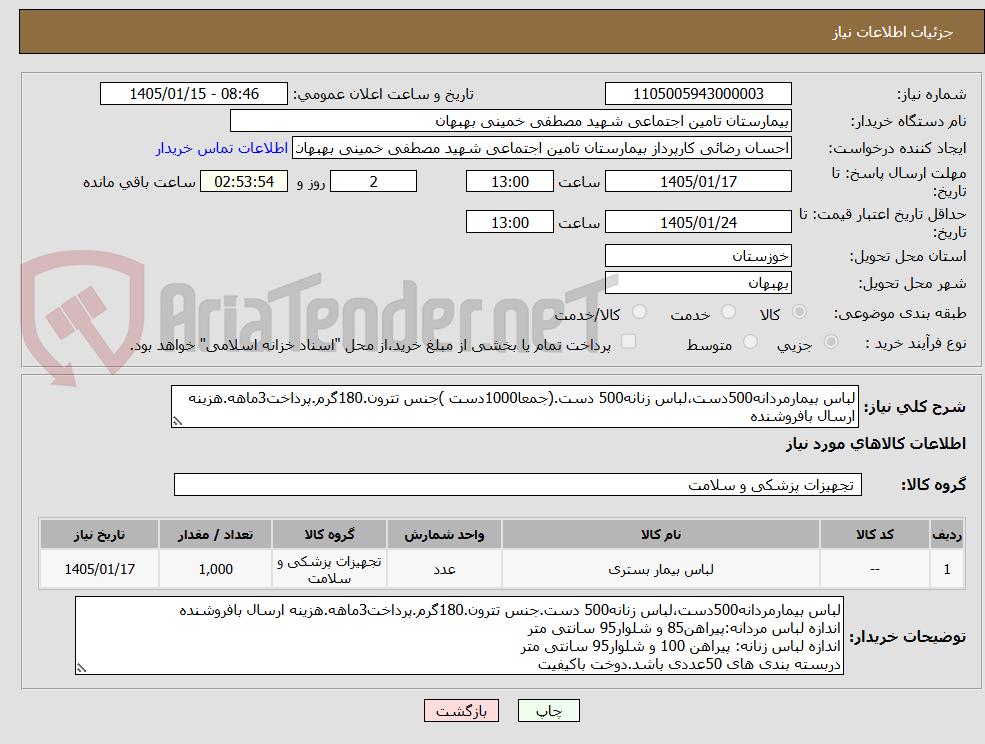Click the تاریخ نیاز column header
985x744 pixels.
click(99, 534)
